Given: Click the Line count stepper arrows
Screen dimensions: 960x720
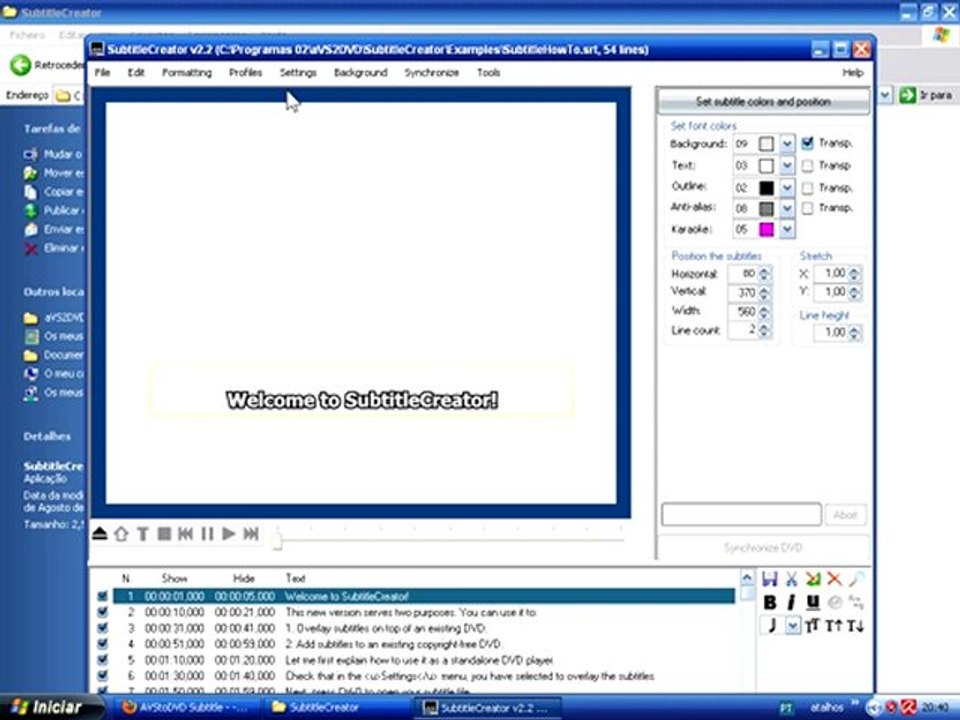Looking at the screenshot, I should (x=765, y=331).
